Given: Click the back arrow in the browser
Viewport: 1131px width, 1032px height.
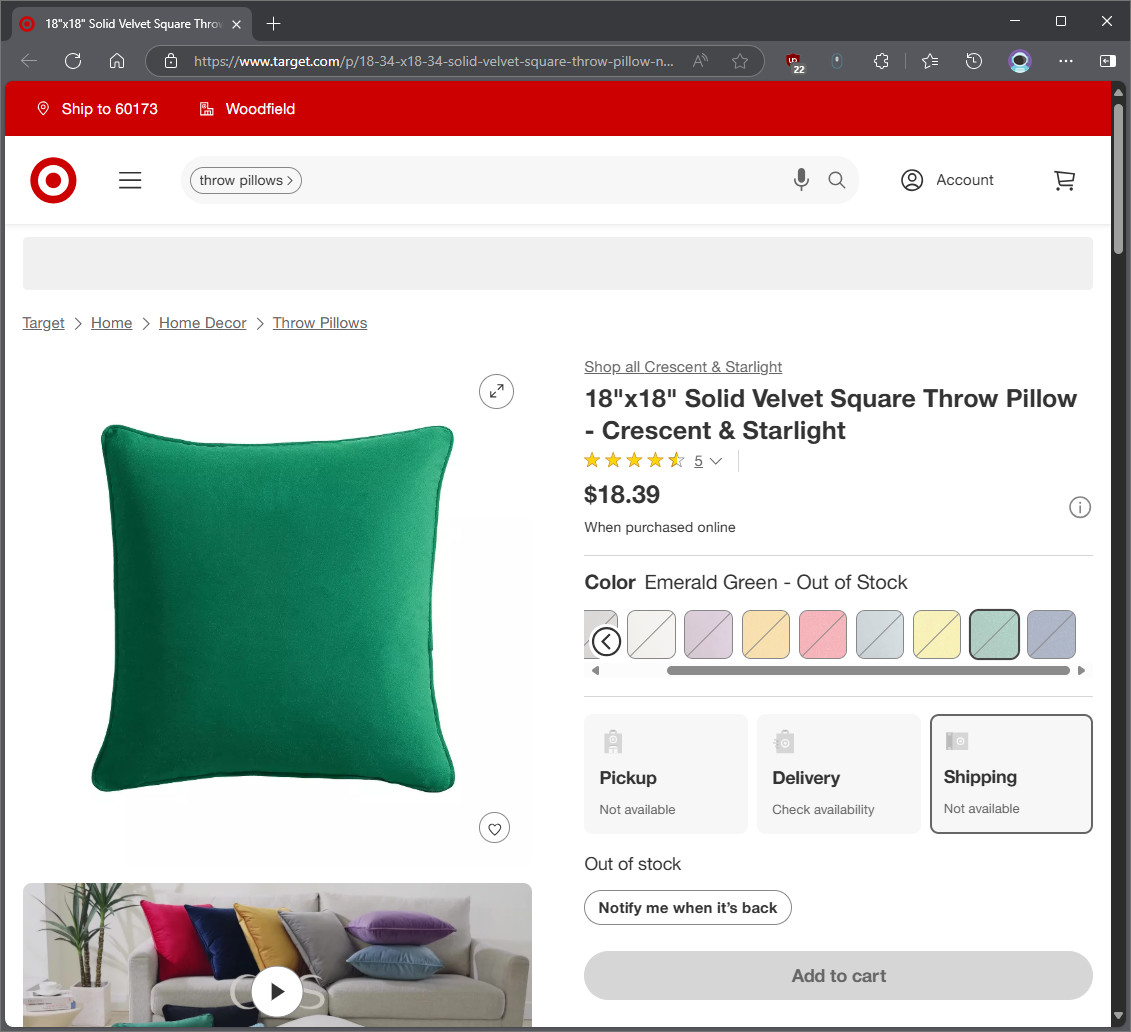Looking at the screenshot, I should 30,61.
